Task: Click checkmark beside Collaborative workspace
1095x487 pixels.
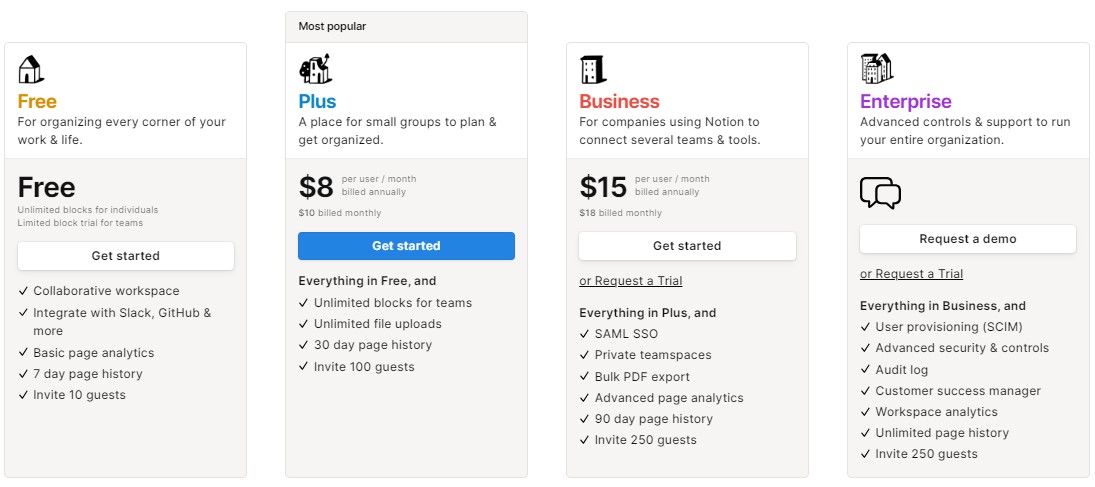Action: pyautogui.click(x=23, y=291)
